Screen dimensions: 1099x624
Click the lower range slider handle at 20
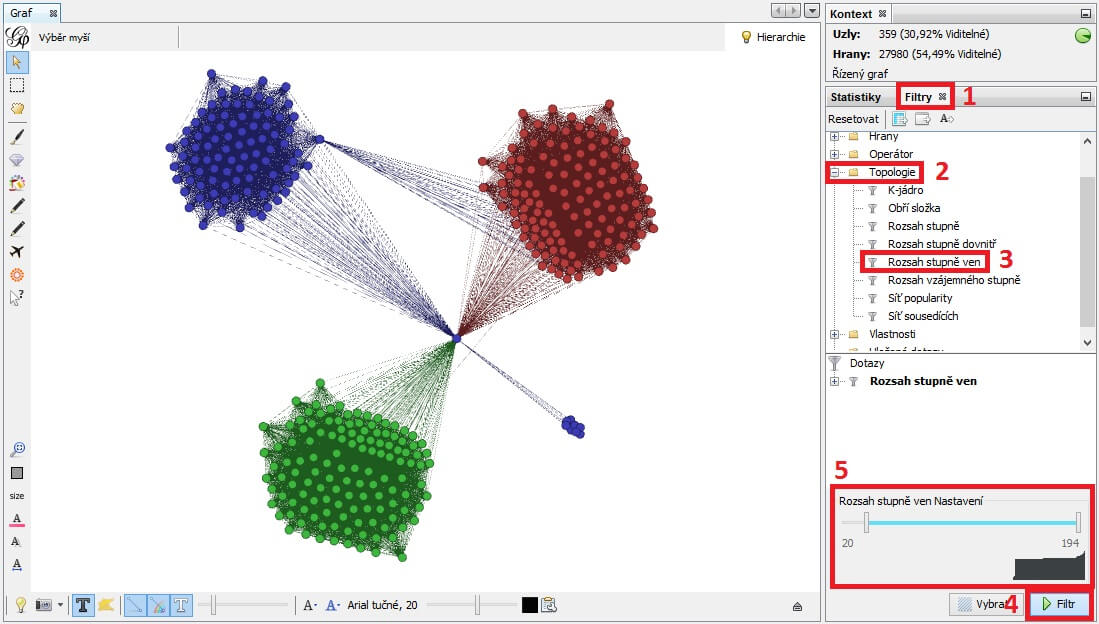pos(866,522)
